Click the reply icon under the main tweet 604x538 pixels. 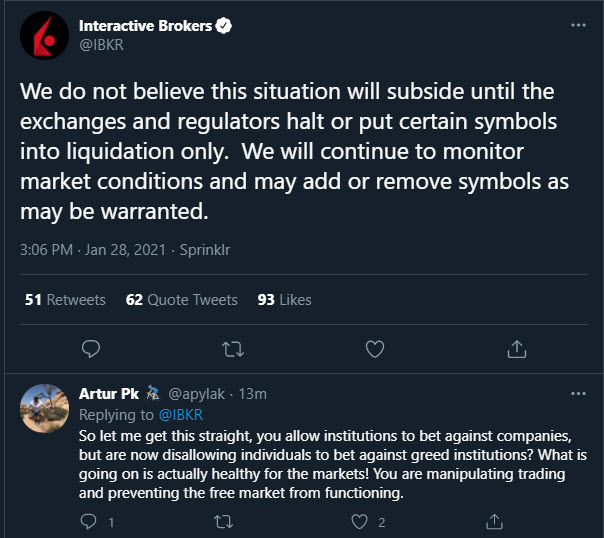(90, 349)
